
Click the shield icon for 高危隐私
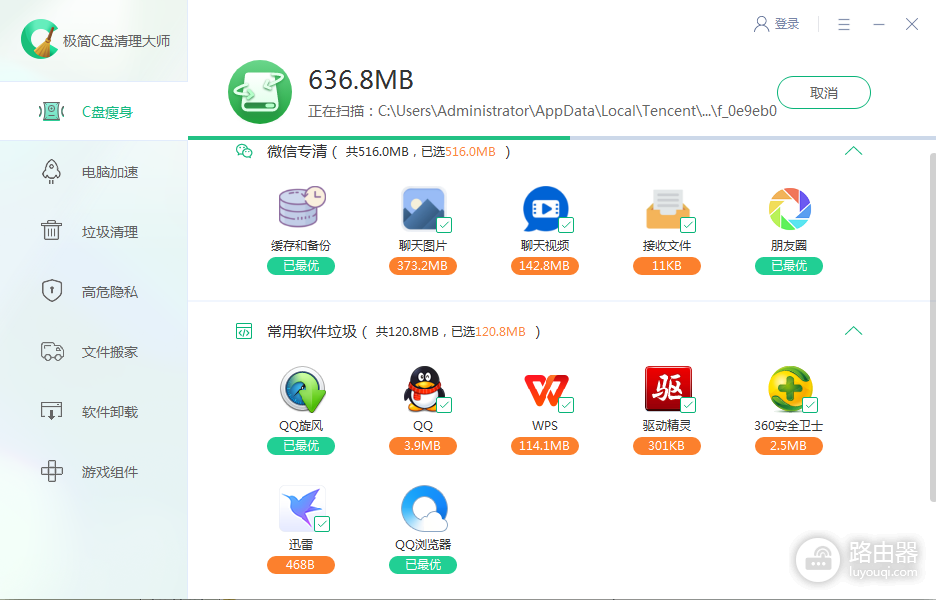[x=52, y=291]
